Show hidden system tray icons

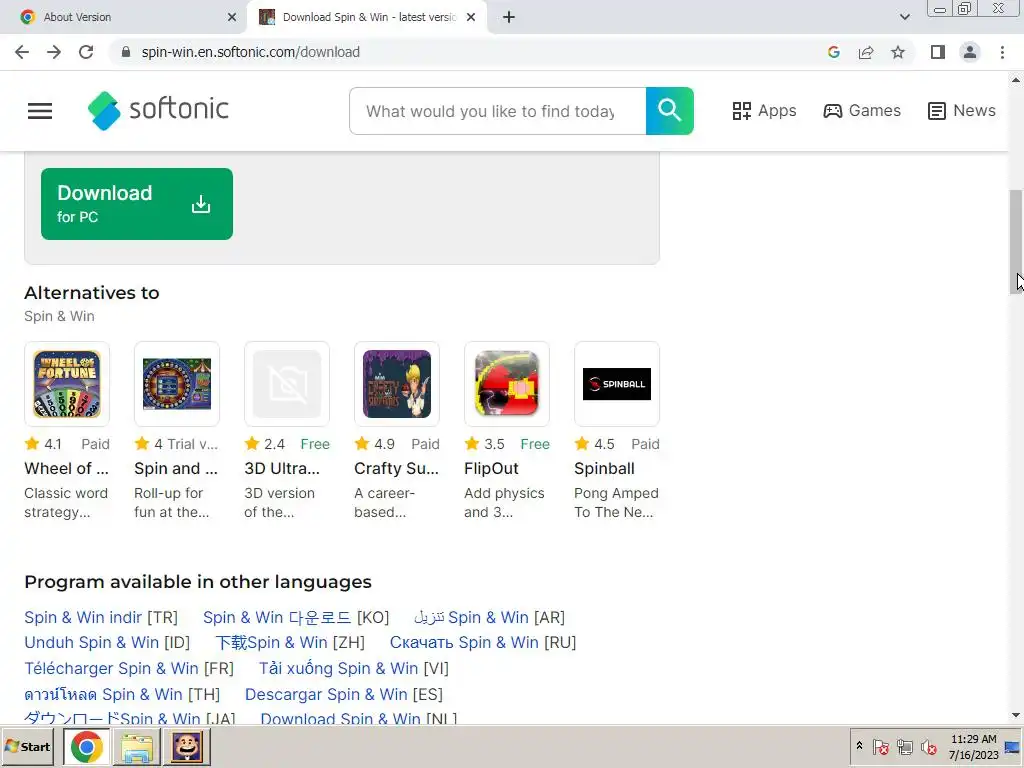859,746
